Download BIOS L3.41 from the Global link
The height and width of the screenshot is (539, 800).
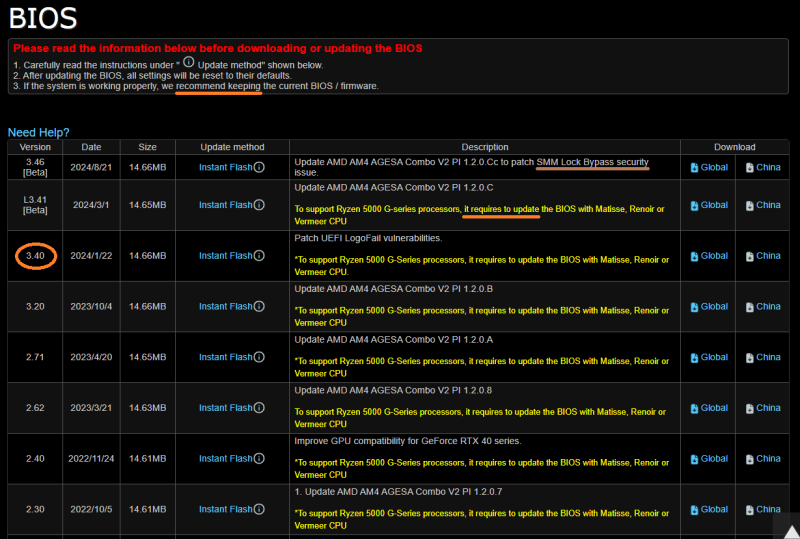(x=714, y=205)
